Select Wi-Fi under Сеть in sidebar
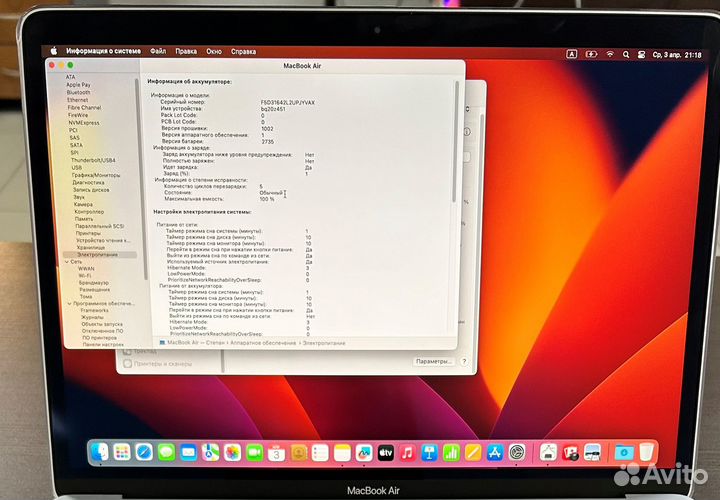Image resolution: width=720 pixels, height=500 pixels. click(x=84, y=275)
